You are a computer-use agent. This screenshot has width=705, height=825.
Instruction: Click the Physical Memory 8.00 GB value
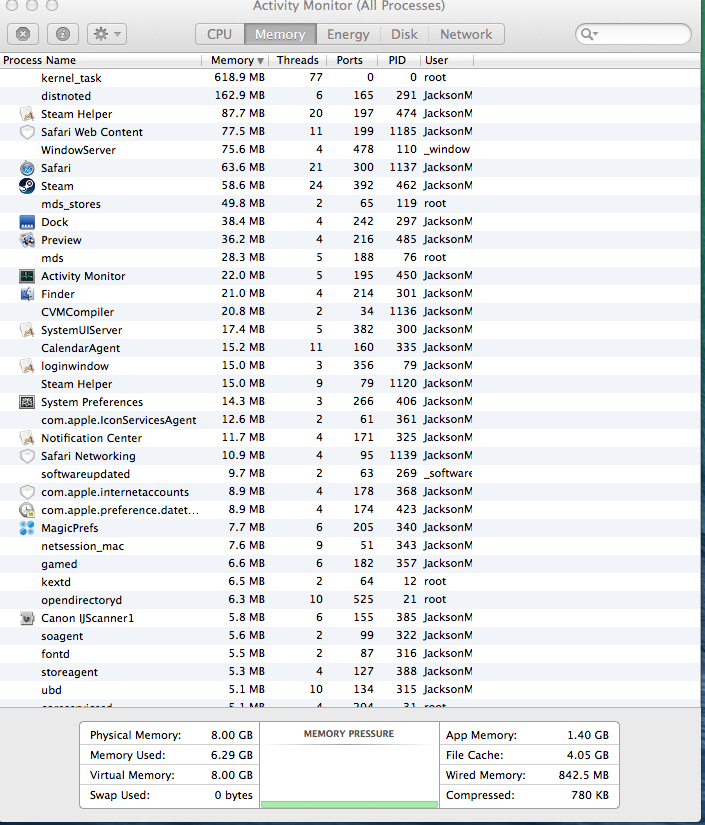[x=232, y=735]
